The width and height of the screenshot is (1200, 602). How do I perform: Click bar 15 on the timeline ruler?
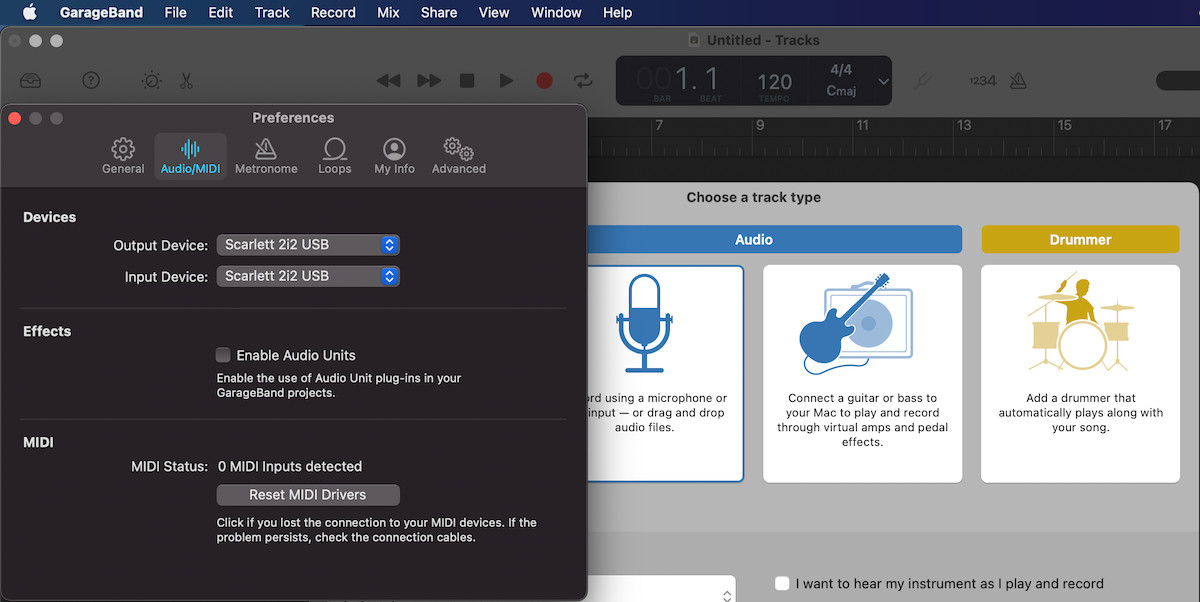(x=1065, y=126)
